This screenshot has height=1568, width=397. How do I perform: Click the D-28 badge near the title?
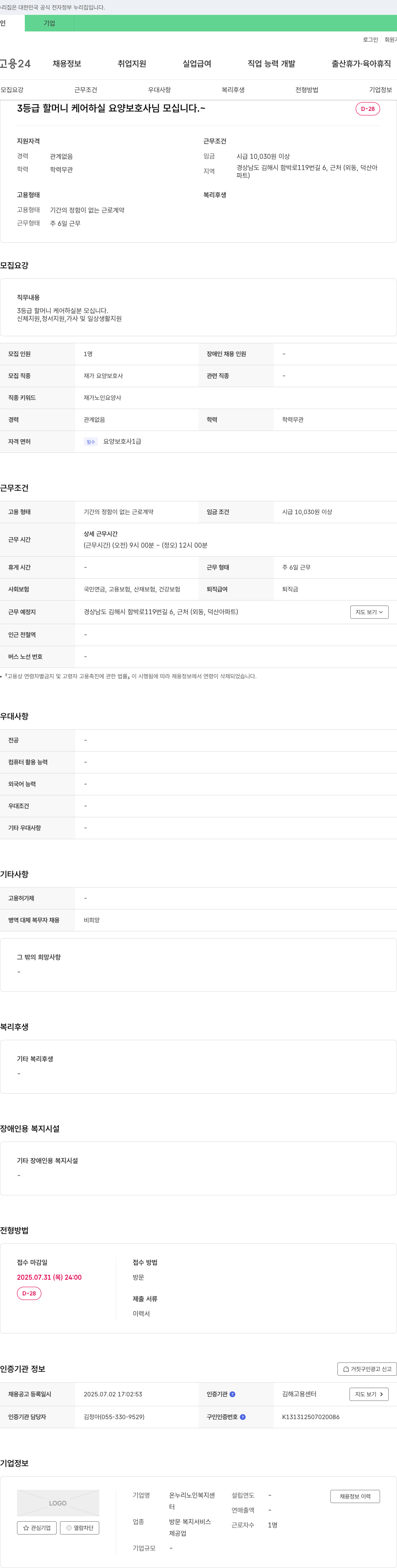click(x=368, y=109)
